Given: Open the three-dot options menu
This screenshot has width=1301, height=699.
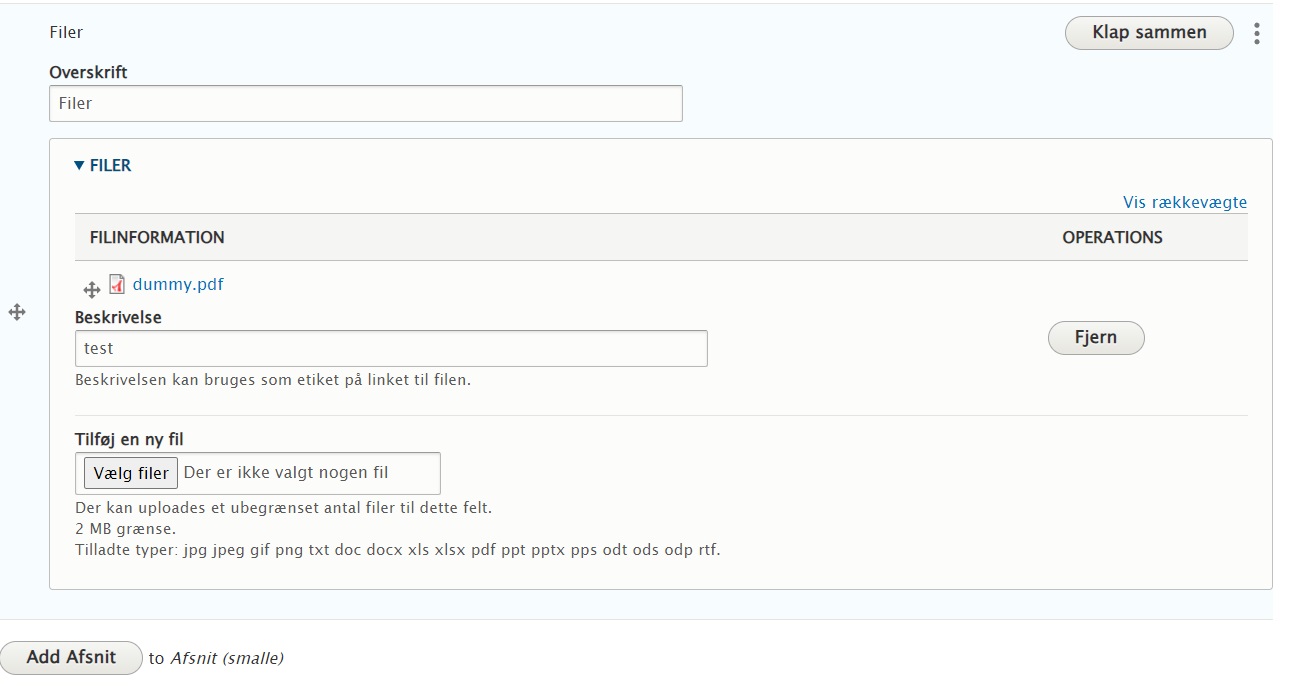Looking at the screenshot, I should point(1256,34).
